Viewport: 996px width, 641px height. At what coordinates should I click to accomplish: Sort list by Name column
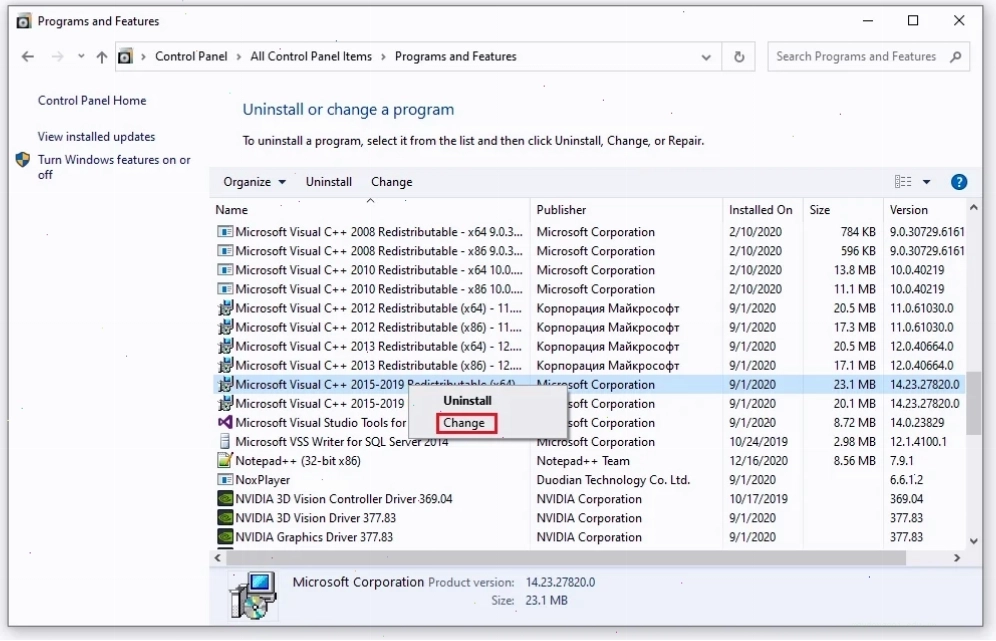coord(231,210)
